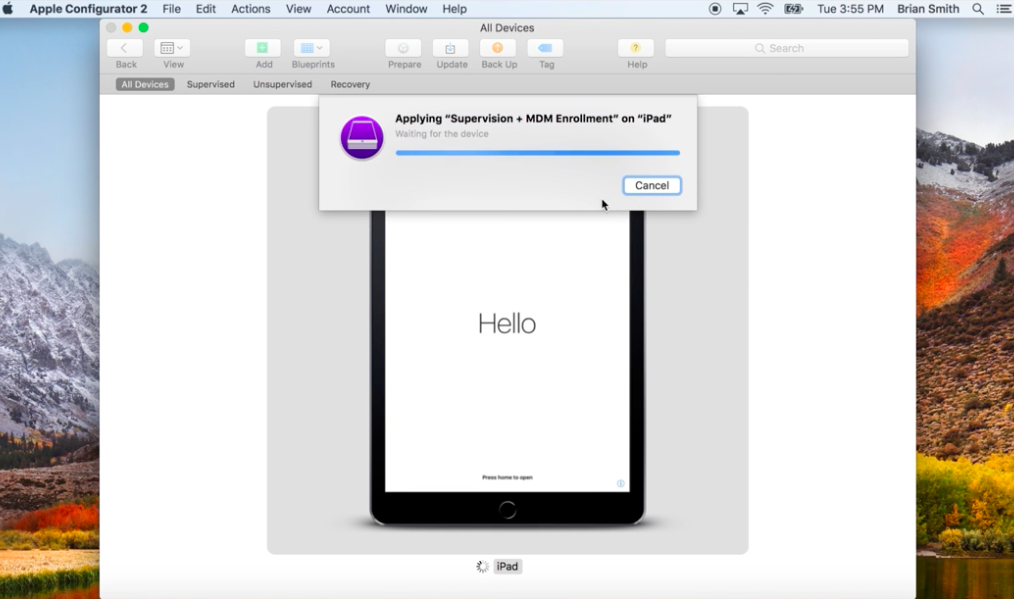This screenshot has height=599, width=1014.
Task: Select the All Devices filter tab
Action: click(x=145, y=84)
